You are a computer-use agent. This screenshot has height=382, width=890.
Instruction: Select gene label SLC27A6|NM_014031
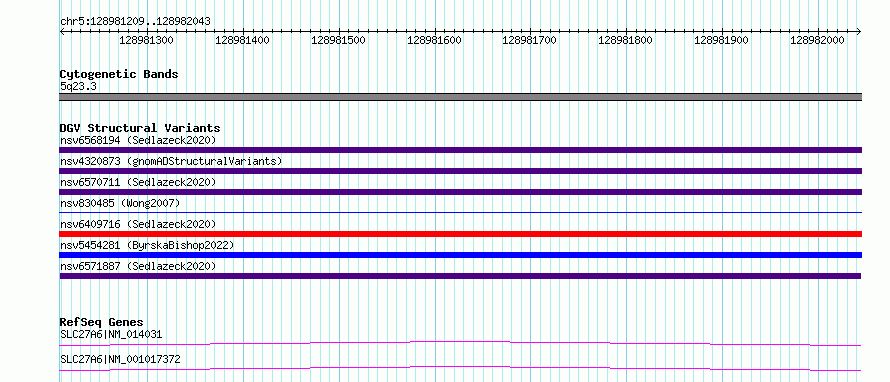(111, 335)
